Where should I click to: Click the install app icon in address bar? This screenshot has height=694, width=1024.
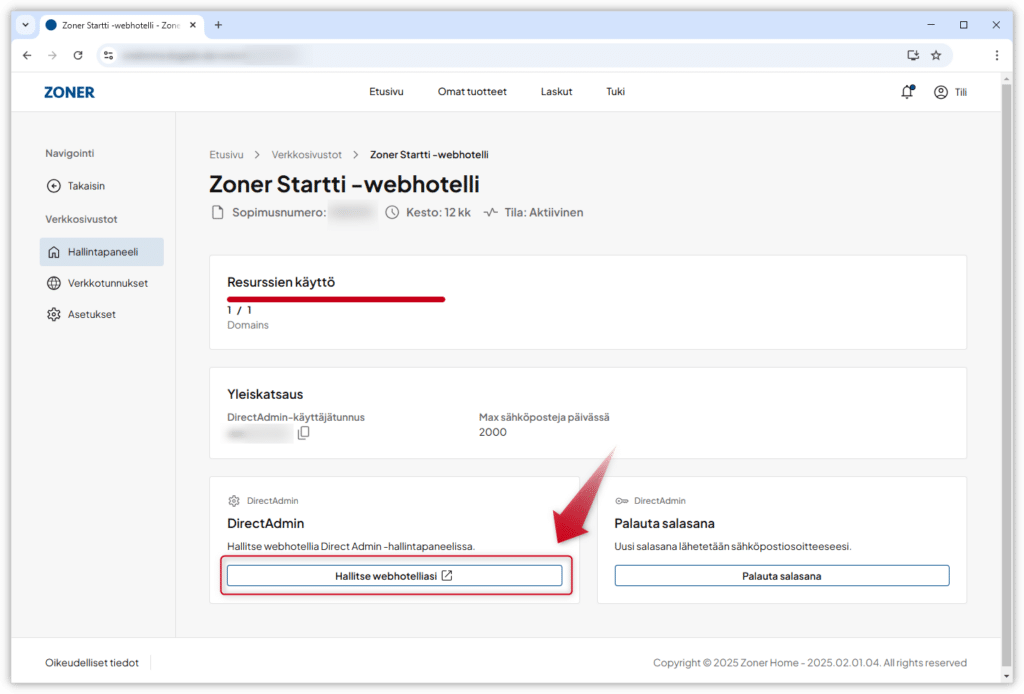(x=912, y=55)
